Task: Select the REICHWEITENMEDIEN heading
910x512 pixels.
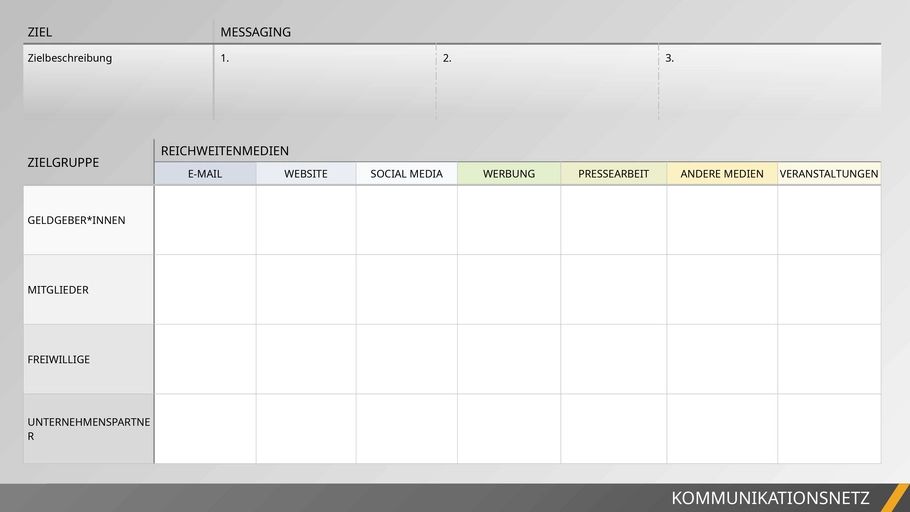Action: 225,151
